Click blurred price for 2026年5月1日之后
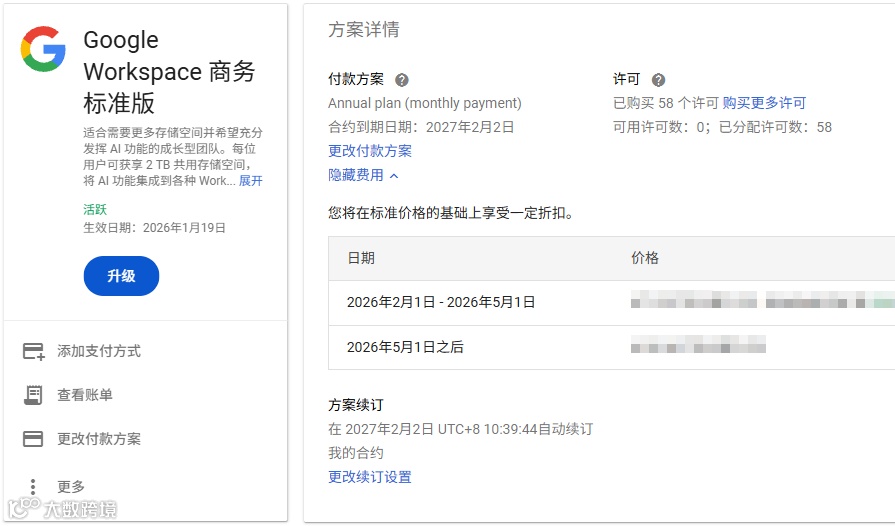 pos(698,345)
